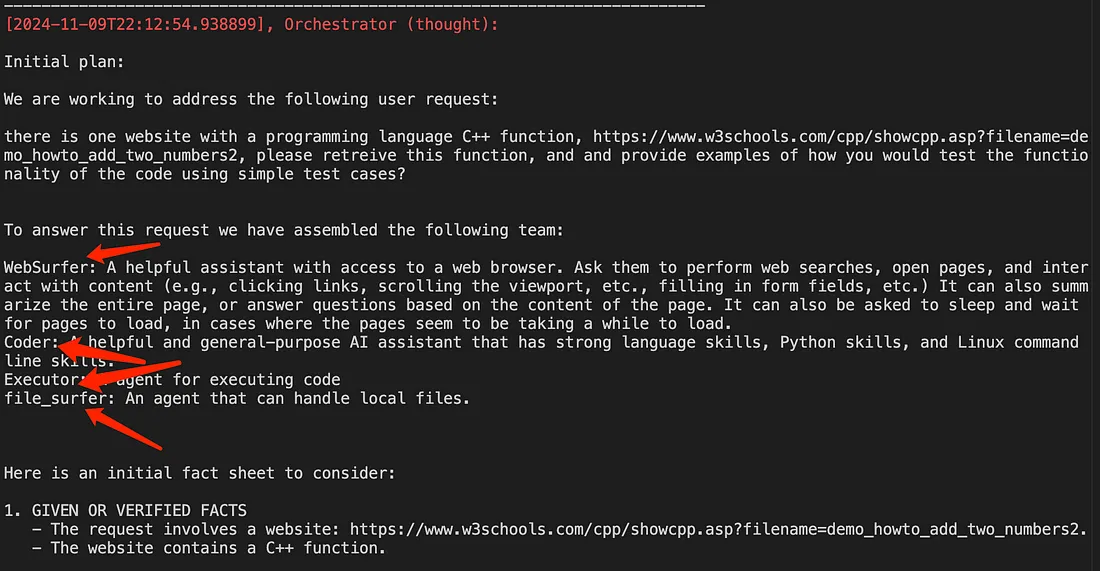Click 'To answer this request' team line
Viewport: 1100px width, 571px height.
point(283,230)
